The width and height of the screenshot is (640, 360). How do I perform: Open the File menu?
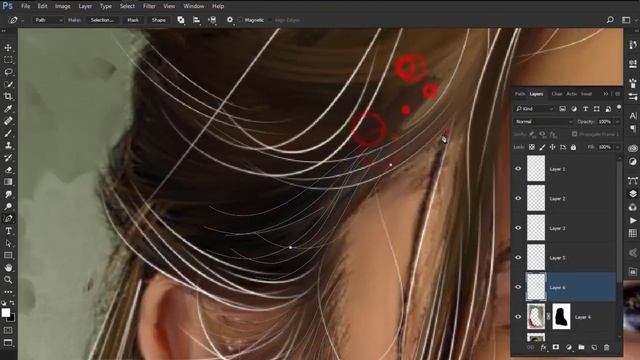26,6
